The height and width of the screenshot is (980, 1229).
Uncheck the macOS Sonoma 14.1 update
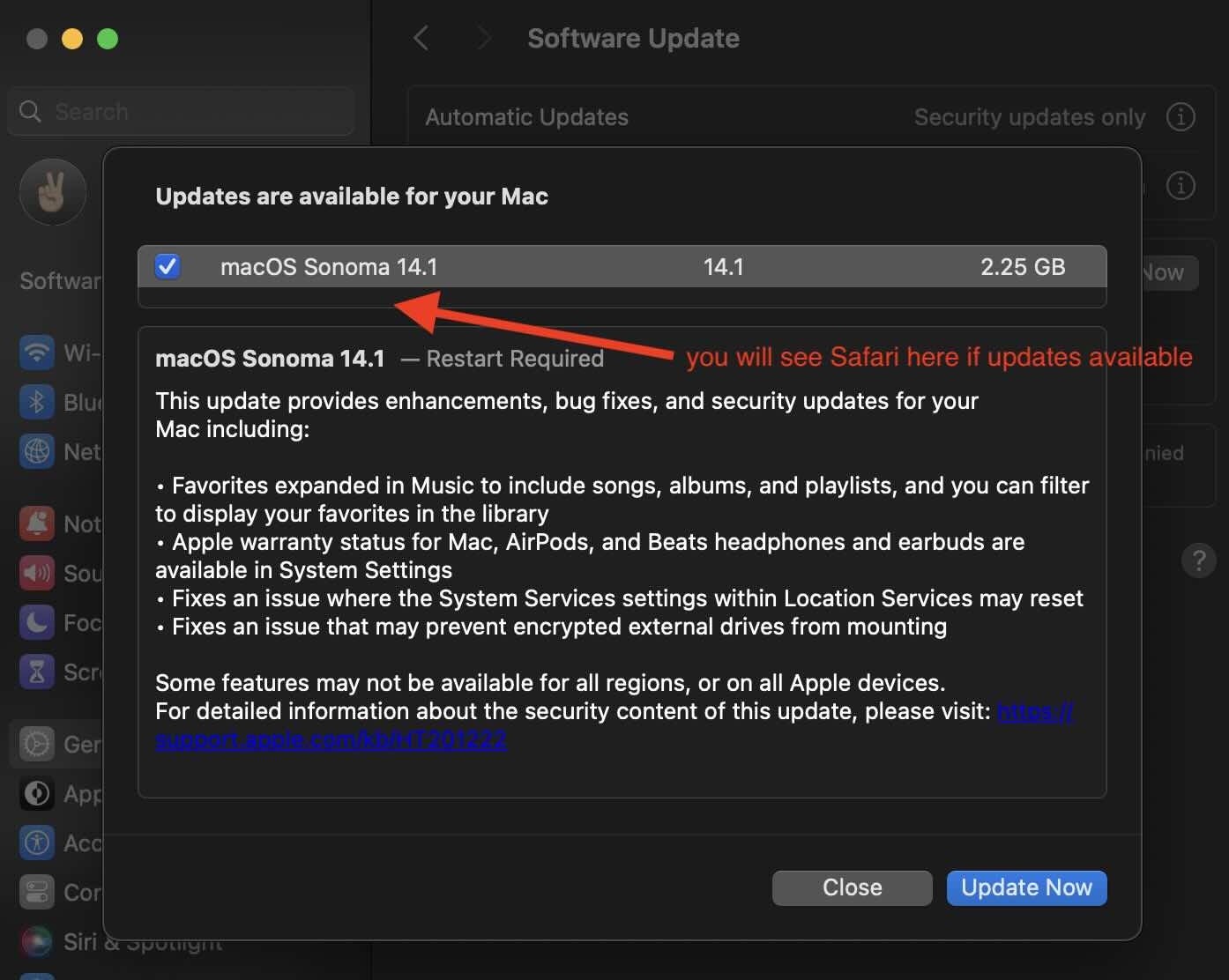point(167,266)
